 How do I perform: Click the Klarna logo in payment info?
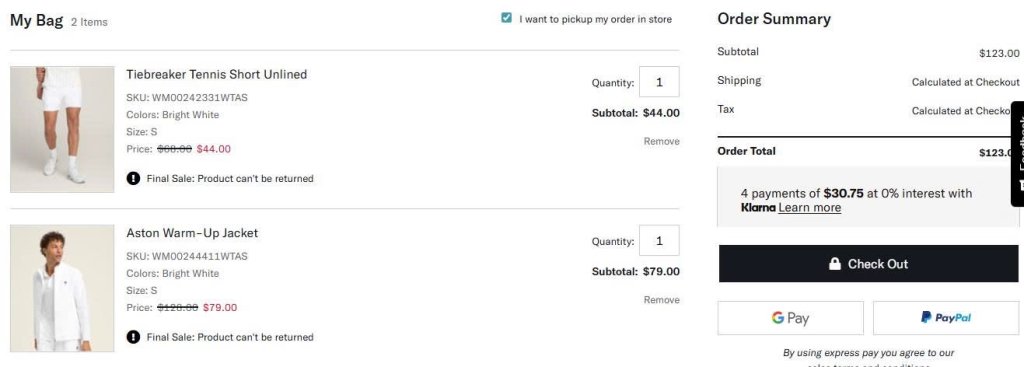coord(758,208)
